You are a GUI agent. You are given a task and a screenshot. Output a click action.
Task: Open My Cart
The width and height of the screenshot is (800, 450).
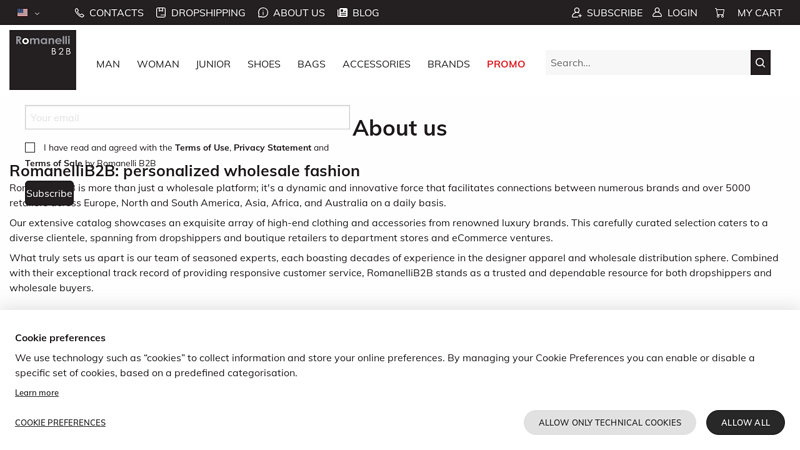[x=759, y=13]
